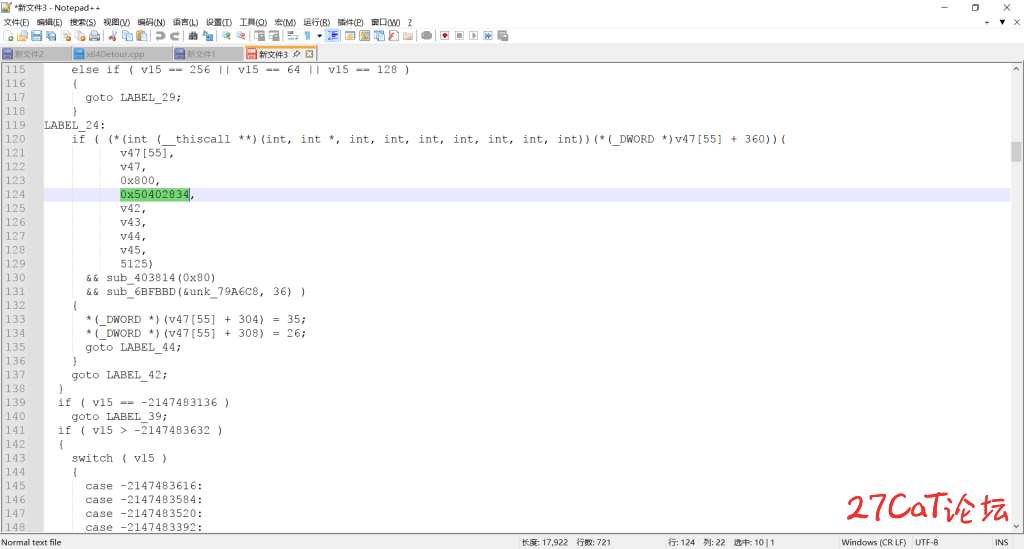Open the 语言(L) menu
1024x549 pixels.
185,22
